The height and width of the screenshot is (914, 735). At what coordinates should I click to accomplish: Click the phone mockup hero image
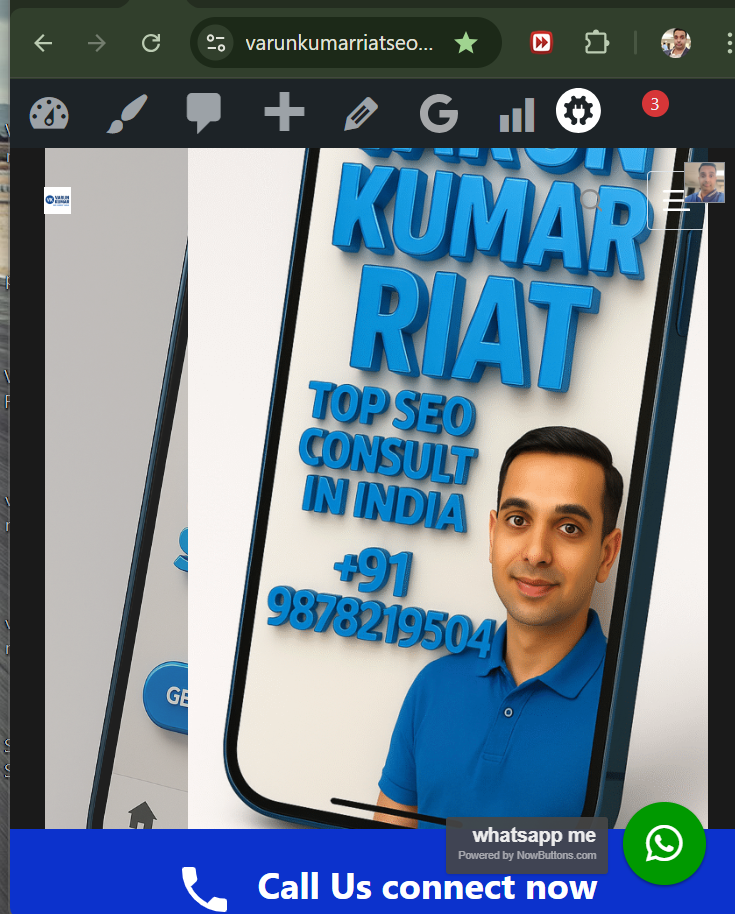pos(448,488)
